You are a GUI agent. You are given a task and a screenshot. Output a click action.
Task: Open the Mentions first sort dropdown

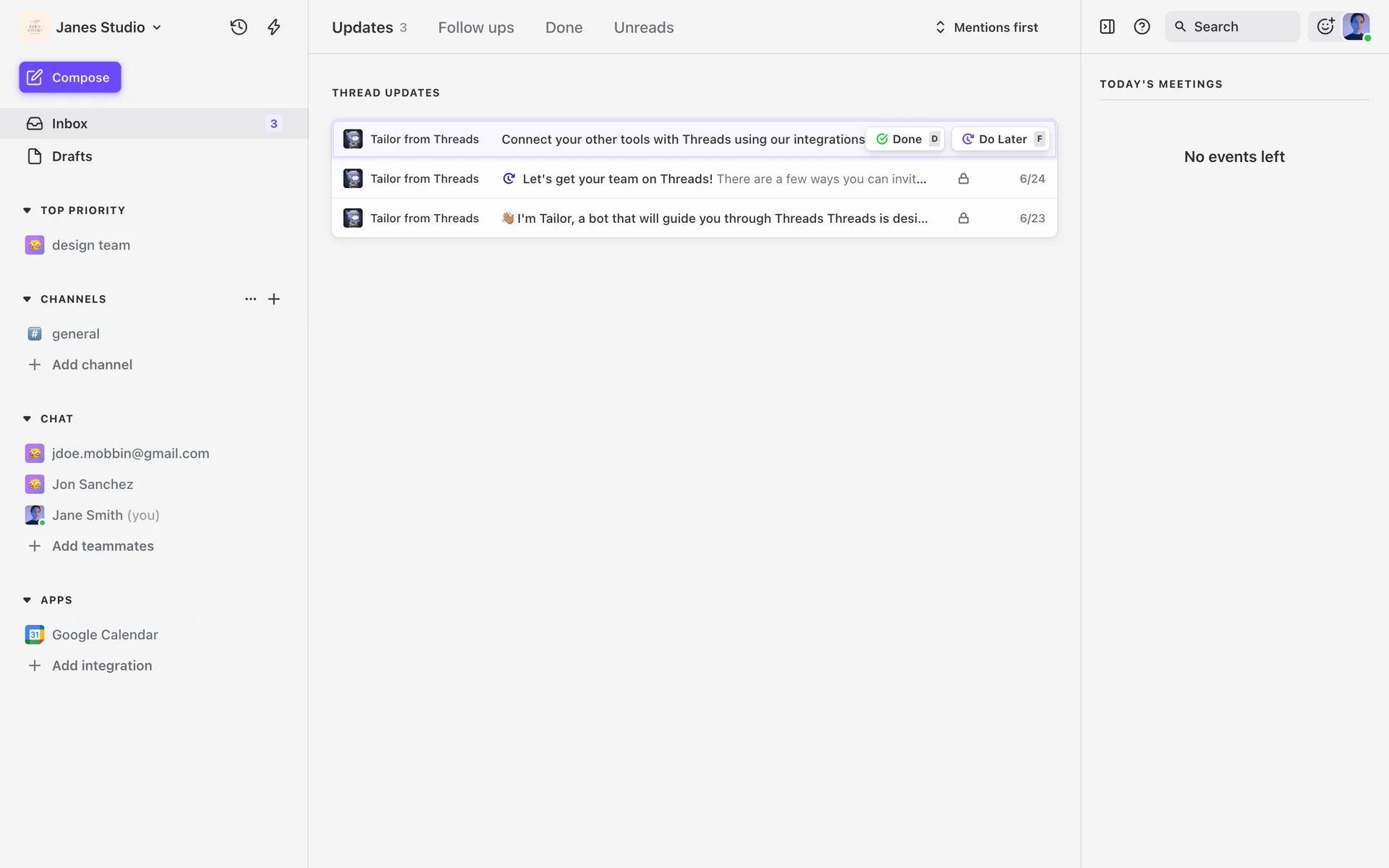[987, 27]
